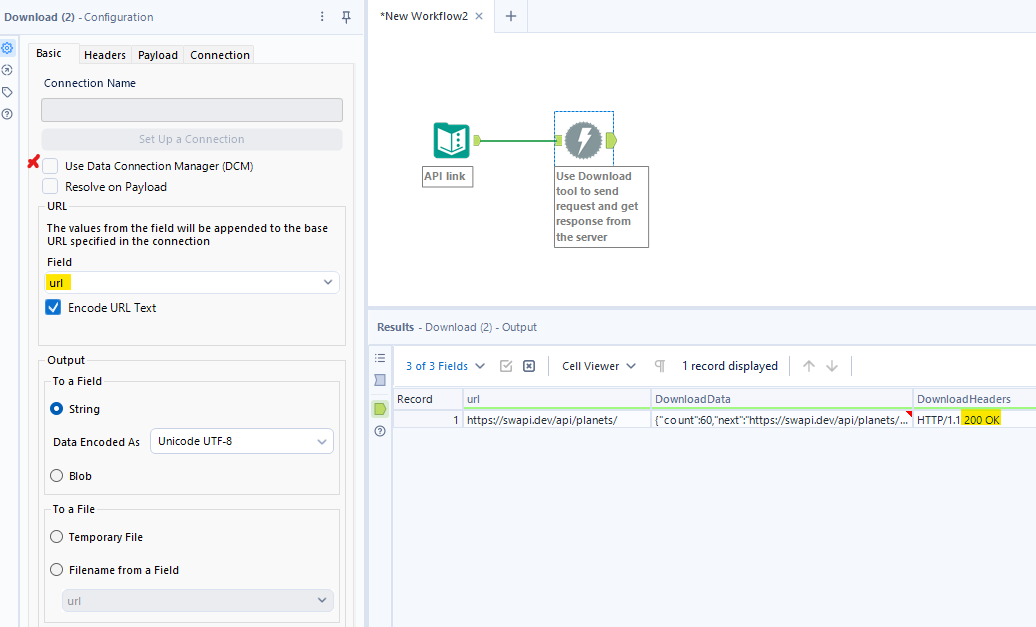The width and height of the screenshot is (1036, 627).
Task: Select the Download tool on the canvas
Action: (583, 140)
